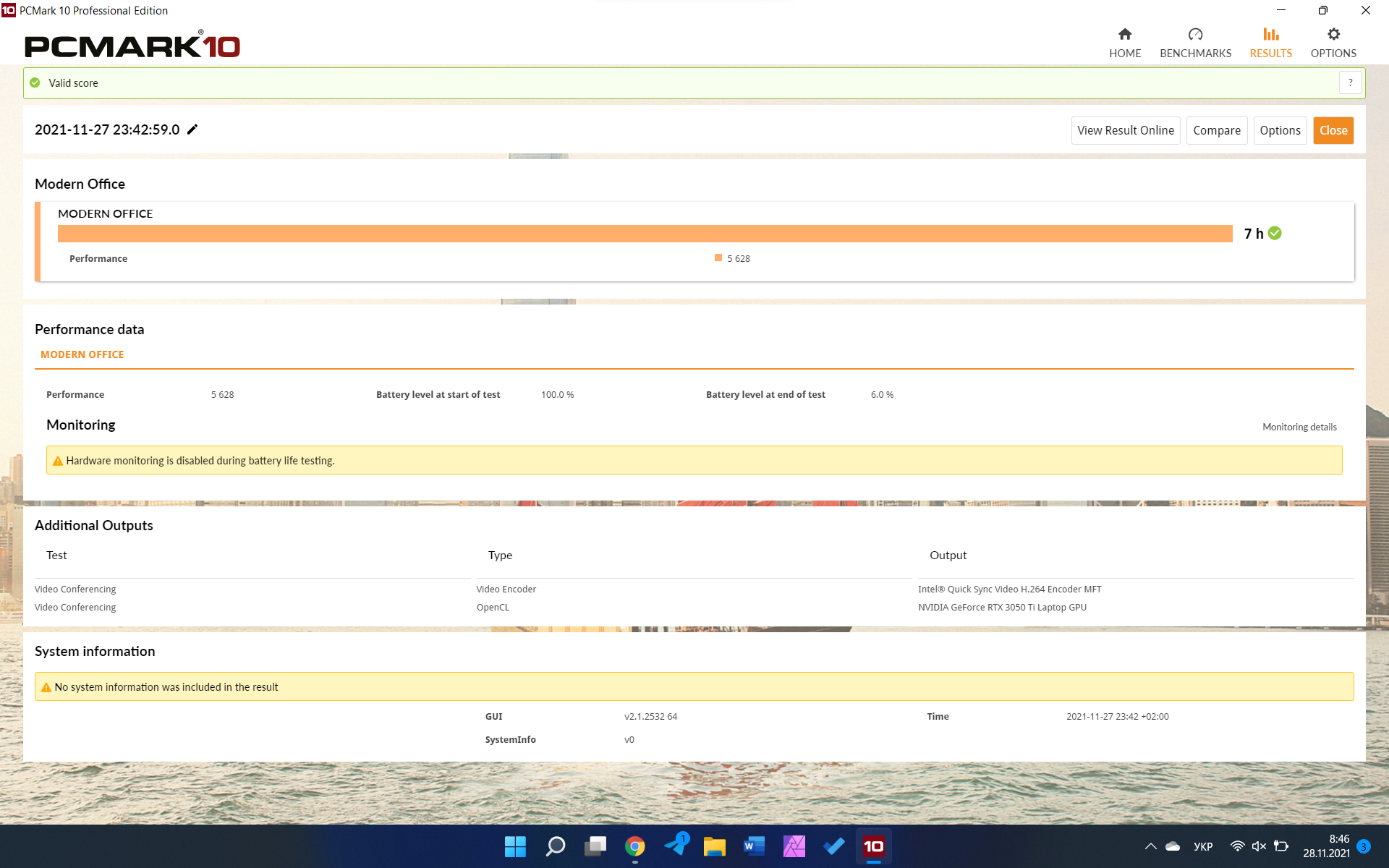Click OneDrive cloud tray icon

(x=1173, y=846)
